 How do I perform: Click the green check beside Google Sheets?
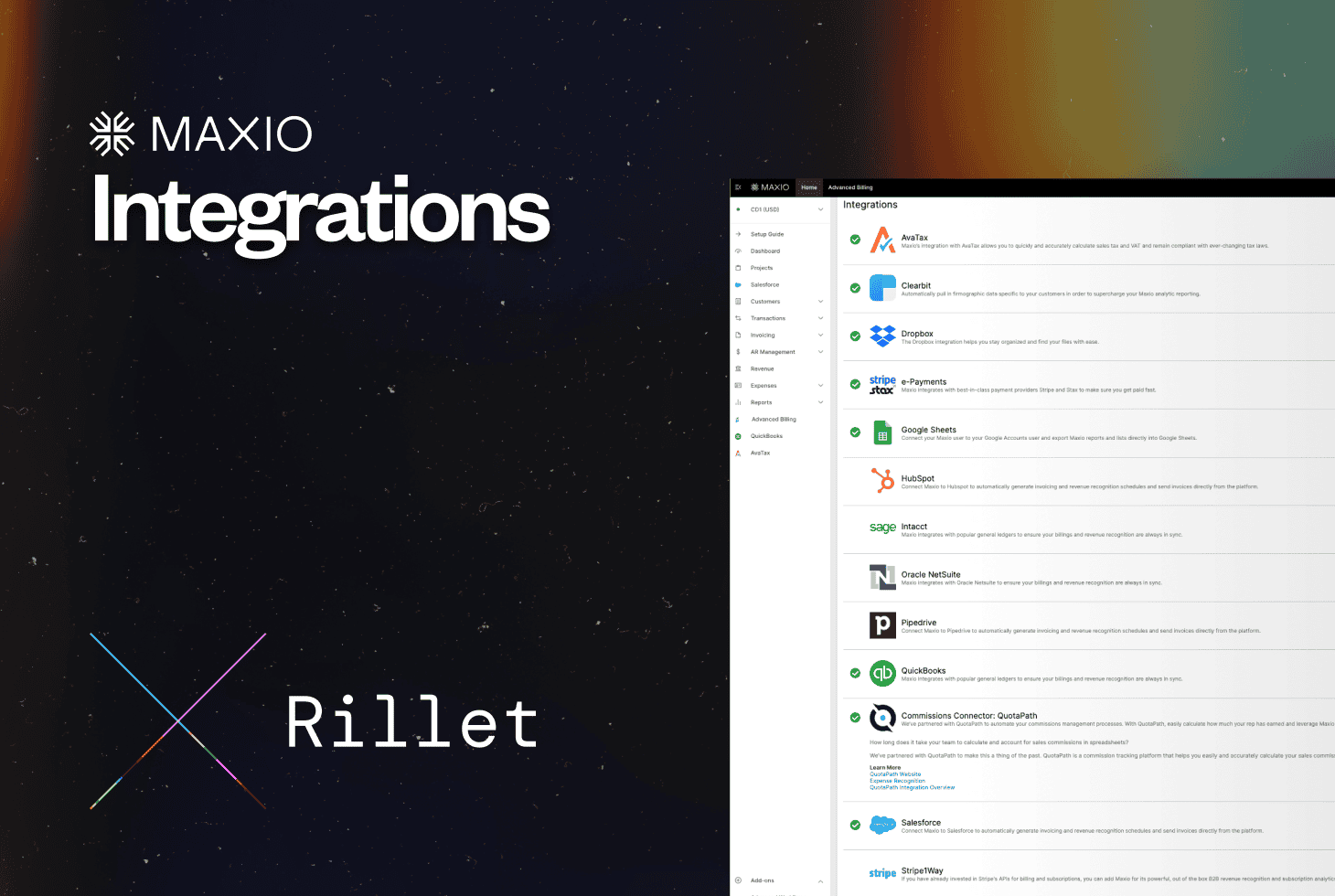point(855,432)
